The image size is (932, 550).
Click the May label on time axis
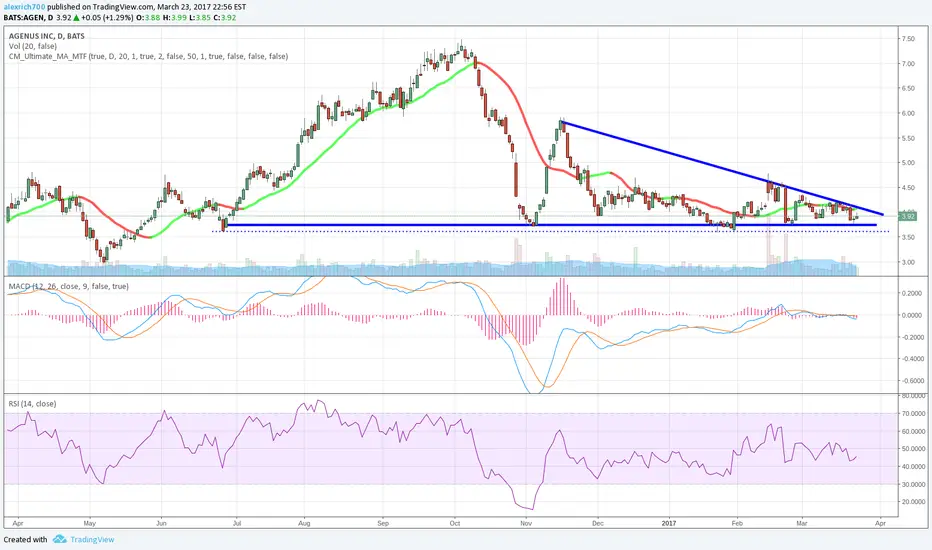pyautogui.click(x=90, y=523)
